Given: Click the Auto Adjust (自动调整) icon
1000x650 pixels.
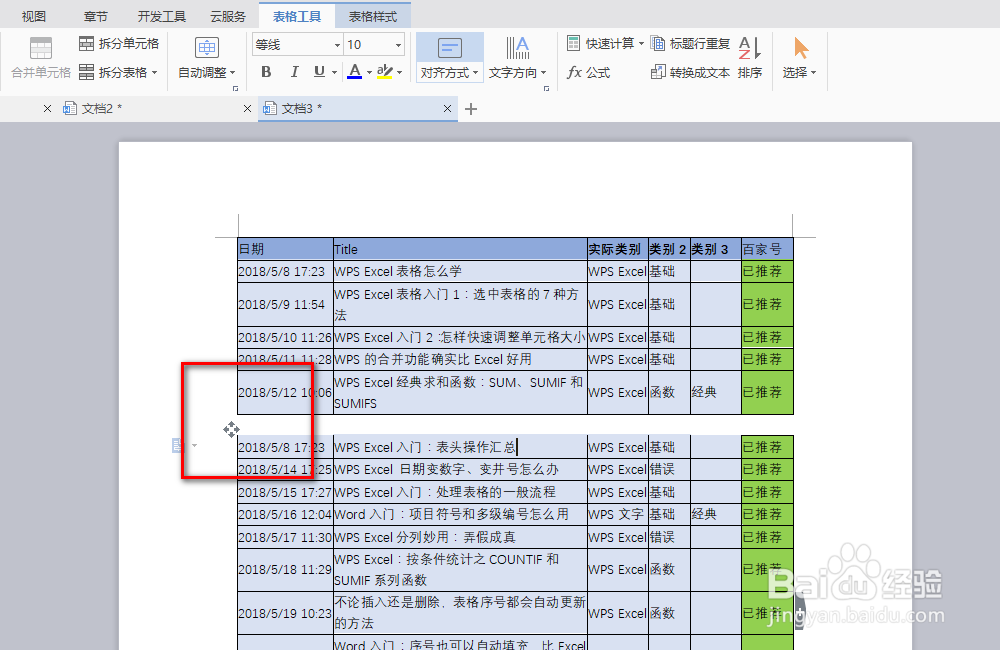Looking at the screenshot, I should [x=207, y=48].
